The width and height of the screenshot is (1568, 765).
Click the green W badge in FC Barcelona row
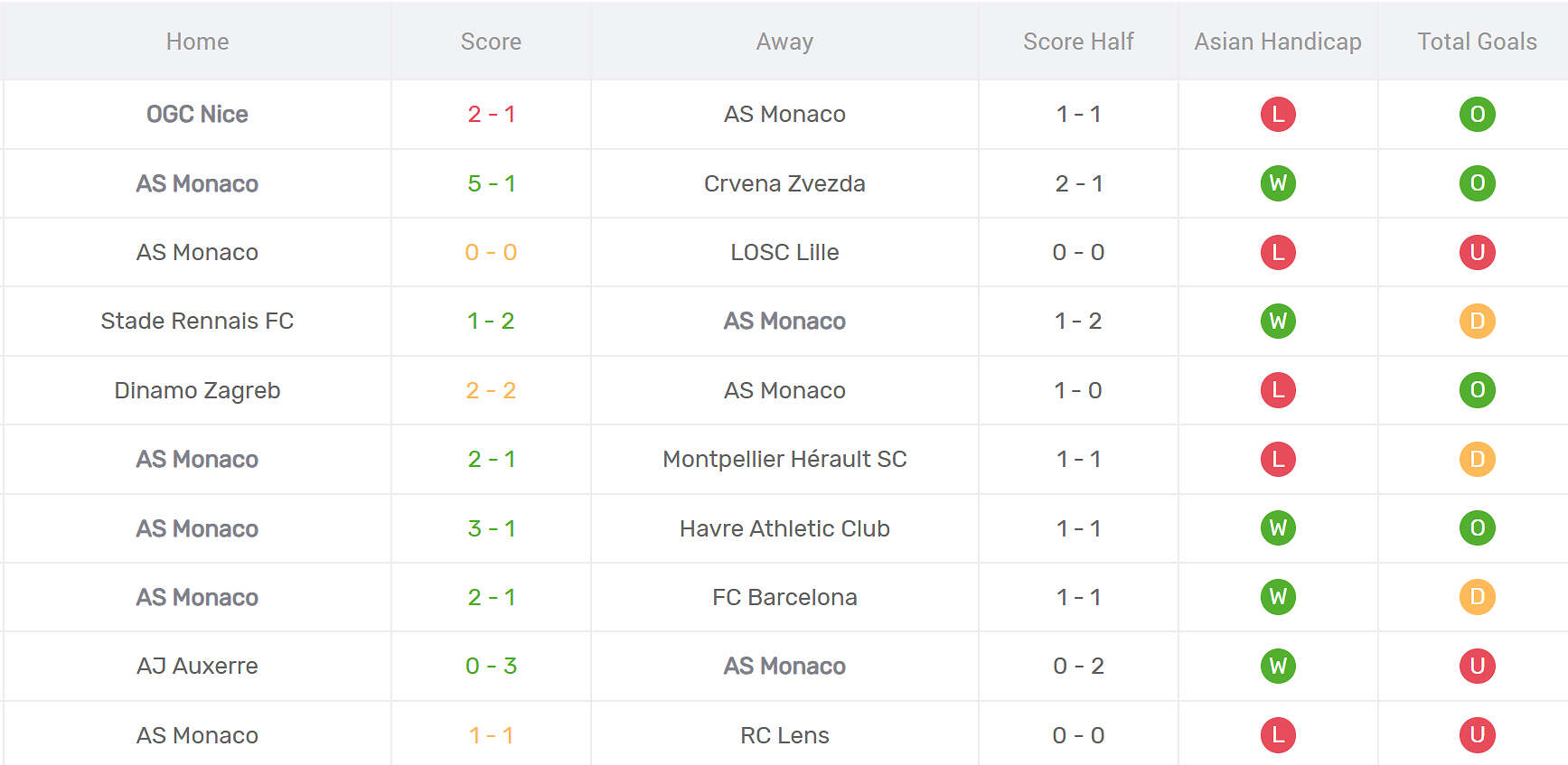(x=1278, y=597)
